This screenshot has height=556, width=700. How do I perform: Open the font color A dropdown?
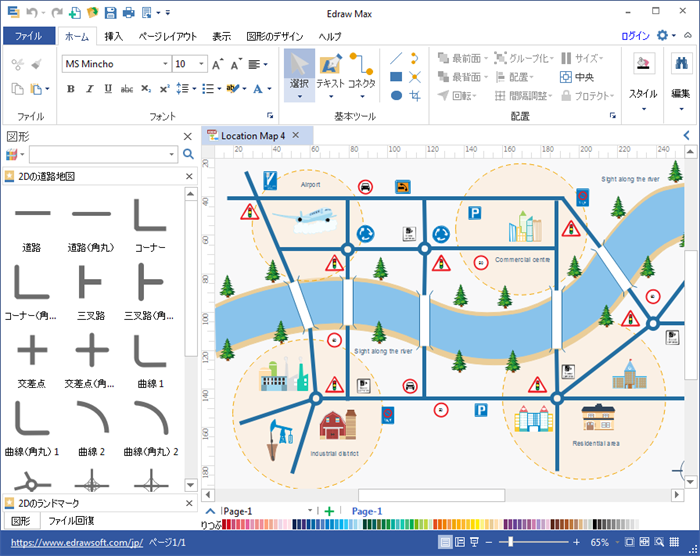point(270,89)
